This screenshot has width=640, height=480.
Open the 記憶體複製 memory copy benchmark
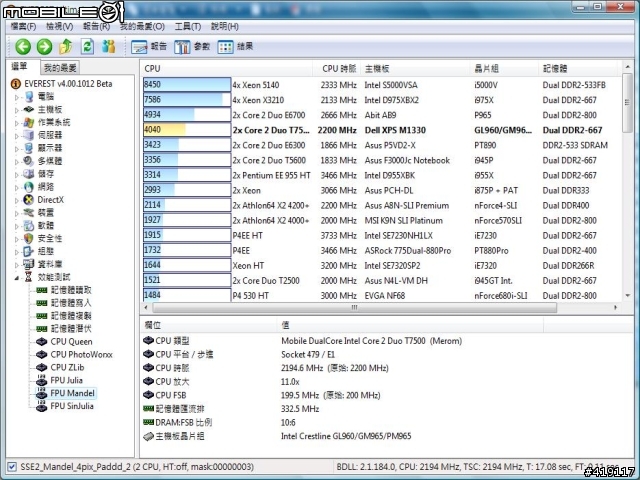point(64,316)
